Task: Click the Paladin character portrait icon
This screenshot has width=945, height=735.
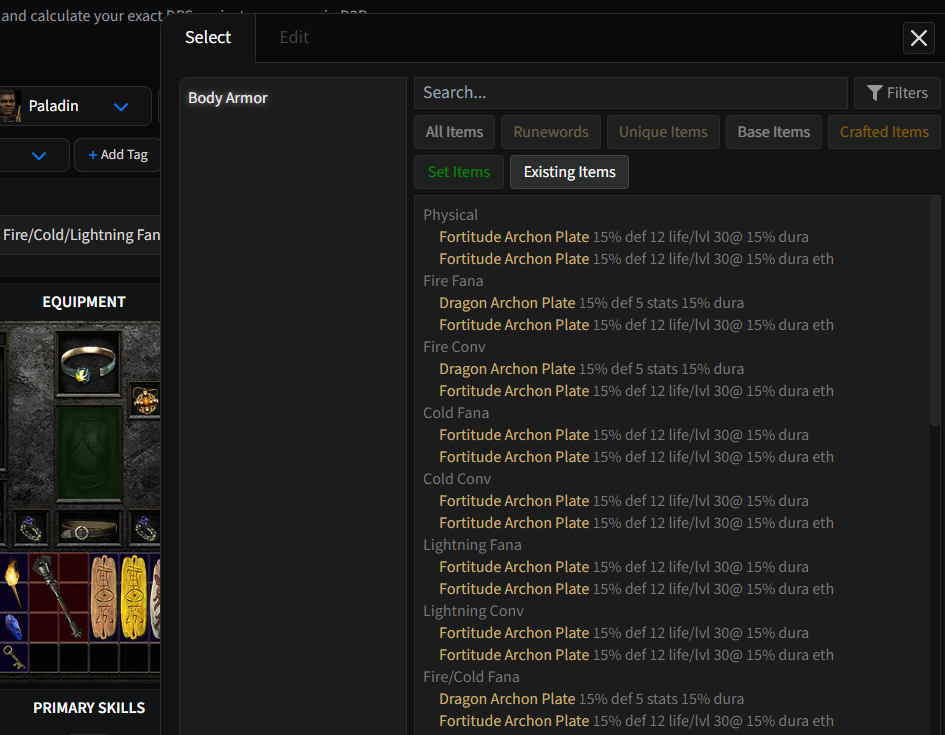Action: (9, 105)
